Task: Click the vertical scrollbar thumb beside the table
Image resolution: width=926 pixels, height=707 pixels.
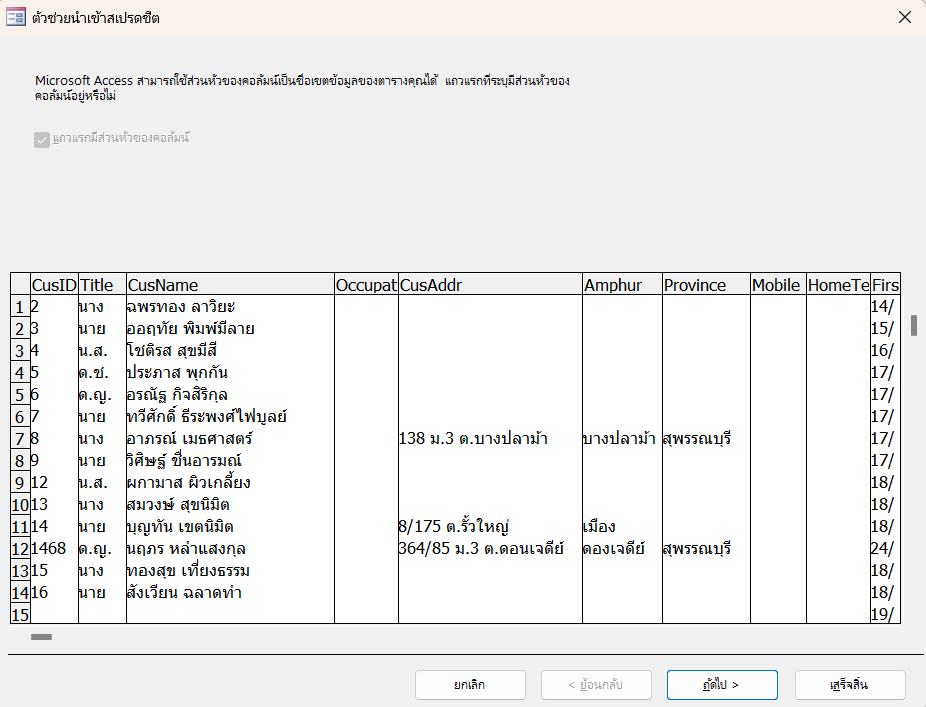Action: 914,326
